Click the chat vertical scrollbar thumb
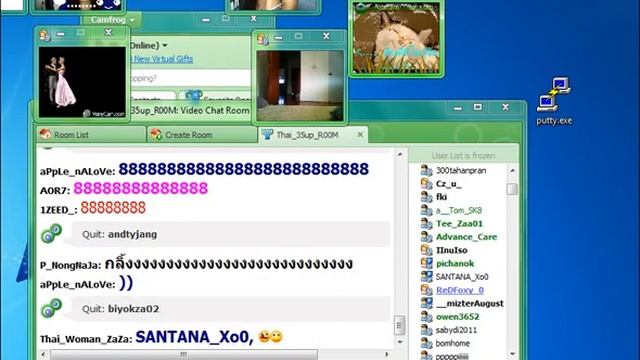This screenshot has width=640, height=360. [400, 325]
